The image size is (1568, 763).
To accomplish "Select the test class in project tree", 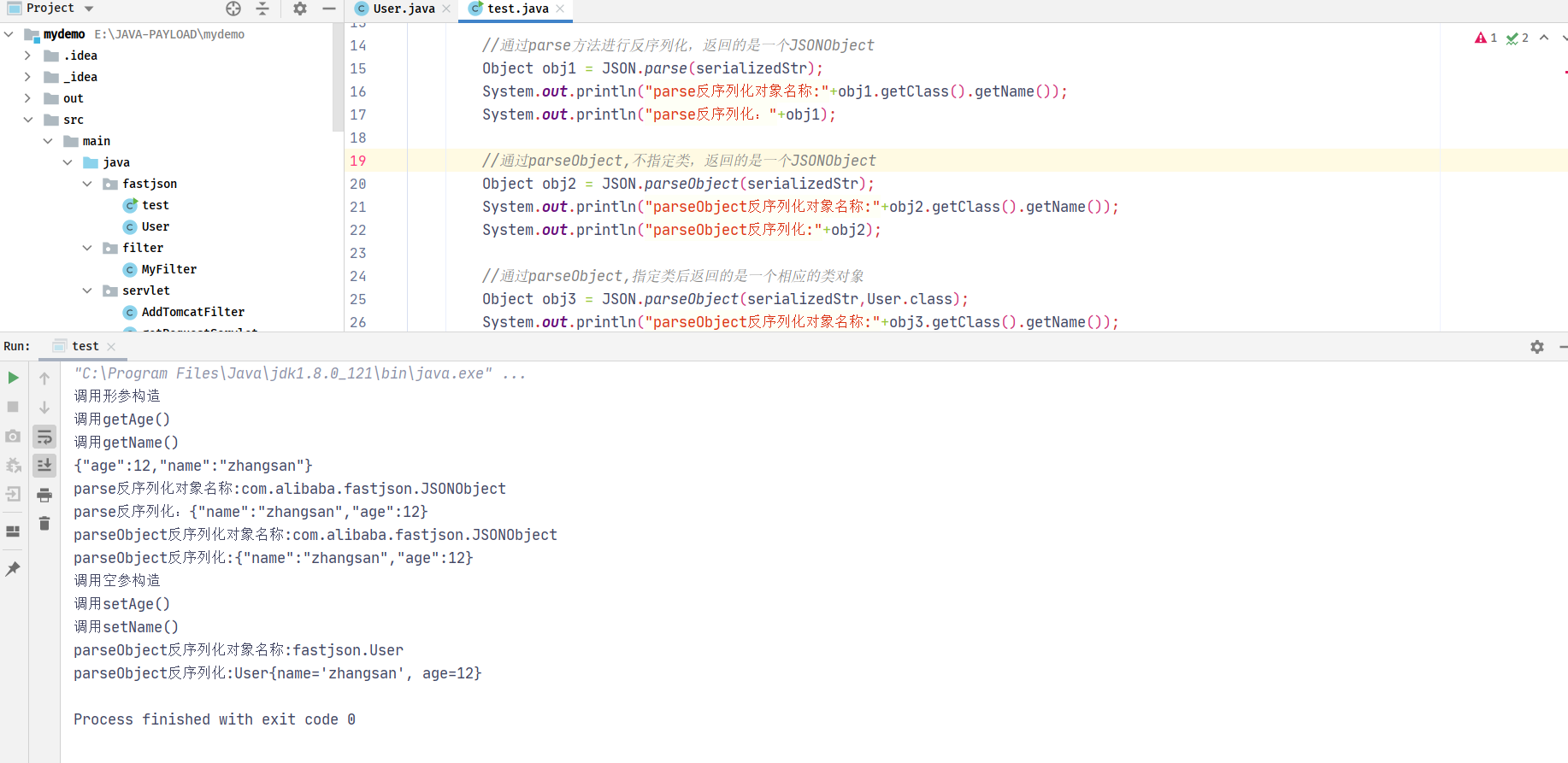I will click(155, 205).
